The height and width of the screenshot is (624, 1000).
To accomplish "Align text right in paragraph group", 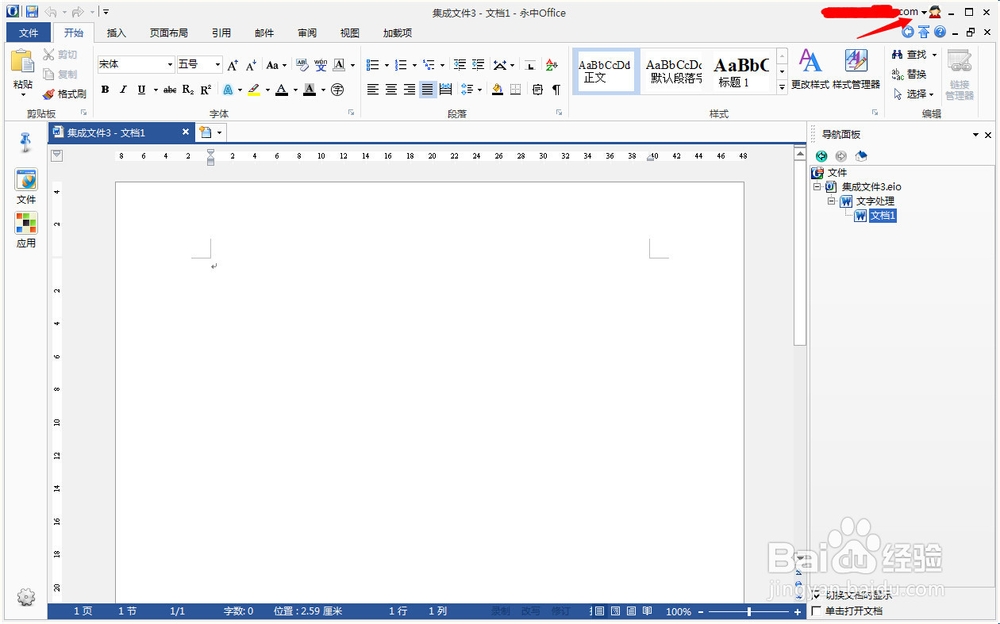I will (x=409, y=90).
